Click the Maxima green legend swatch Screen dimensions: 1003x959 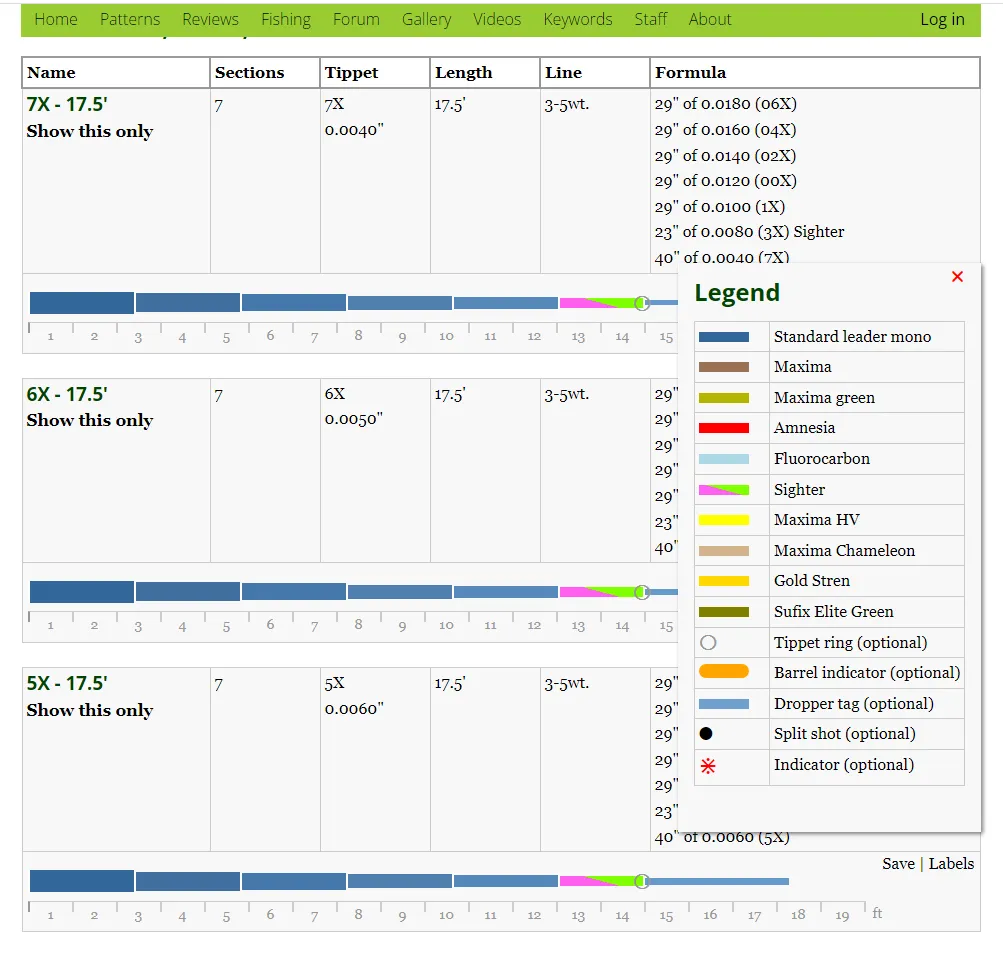(723, 397)
